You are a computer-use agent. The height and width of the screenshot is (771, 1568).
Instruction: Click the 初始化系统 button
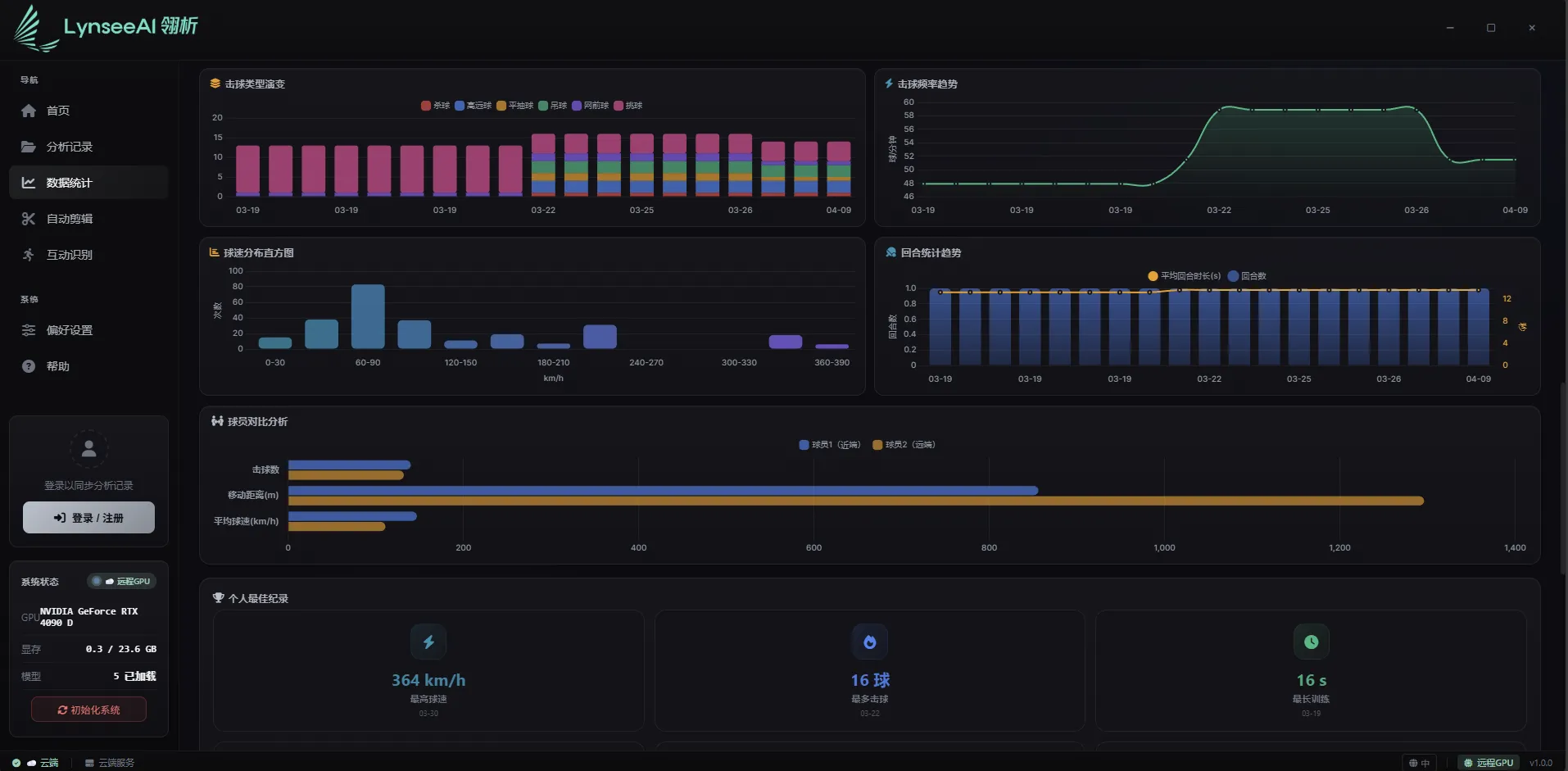tap(88, 710)
